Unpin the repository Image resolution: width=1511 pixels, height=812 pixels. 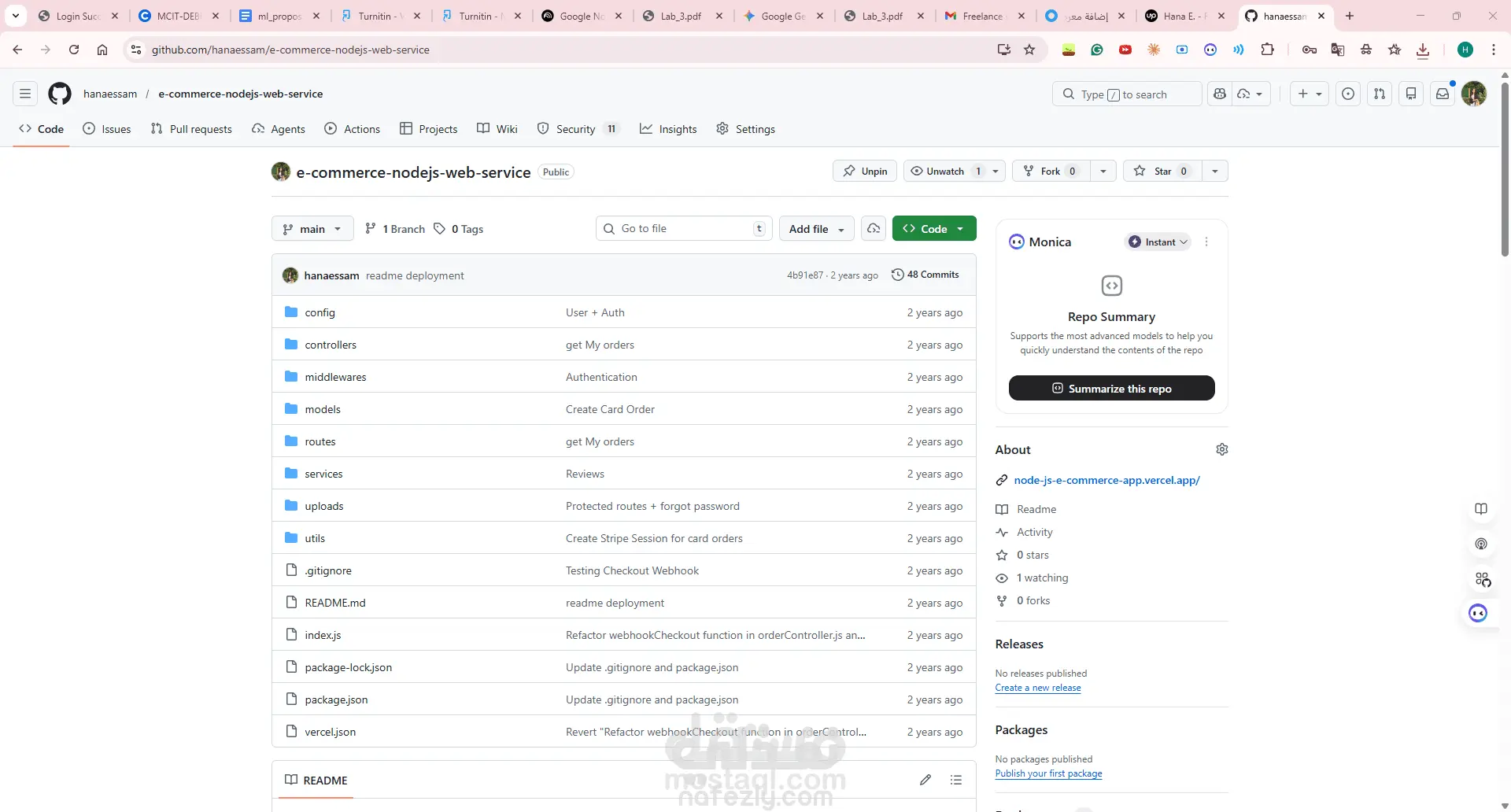click(x=865, y=171)
